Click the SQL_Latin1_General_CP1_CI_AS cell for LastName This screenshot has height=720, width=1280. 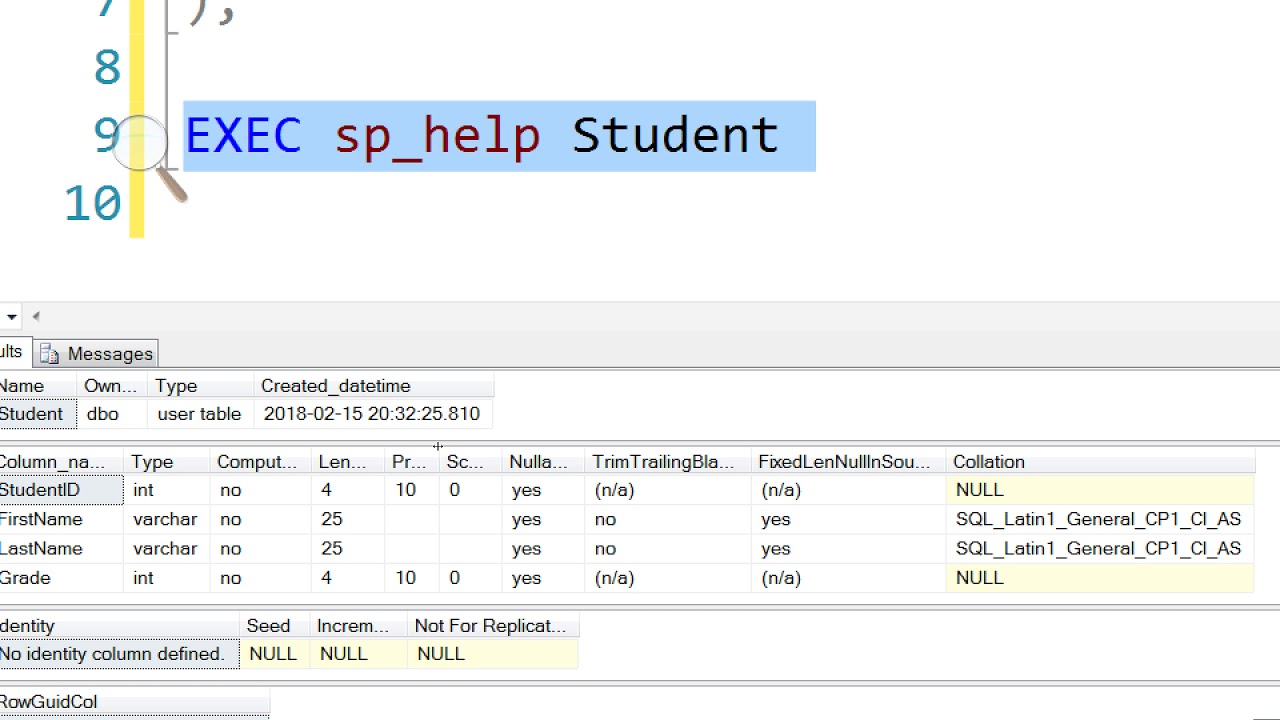click(x=1100, y=548)
